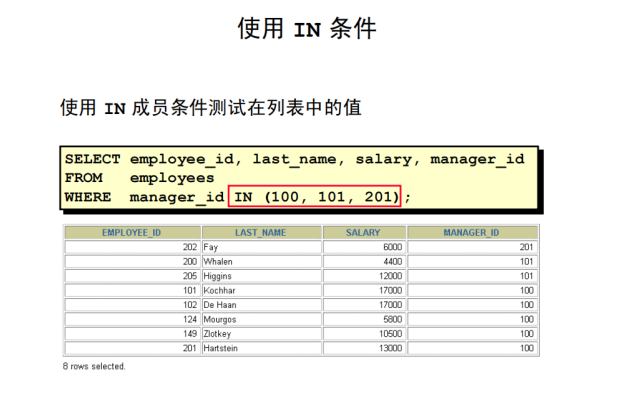Image resolution: width=617 pixels, height=394 pixels.
Task: Click the EMPLOYEE_ID column header
Action: [132, 233]
